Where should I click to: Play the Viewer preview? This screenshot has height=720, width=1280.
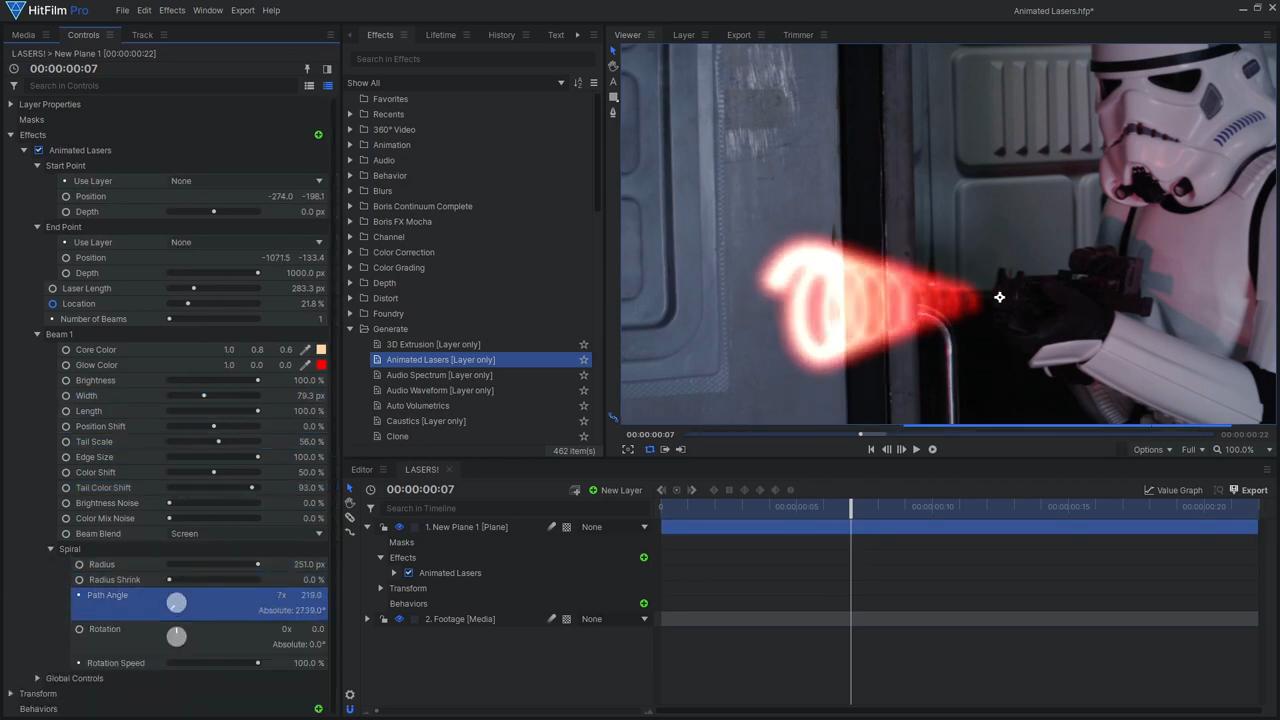(916, 450)
